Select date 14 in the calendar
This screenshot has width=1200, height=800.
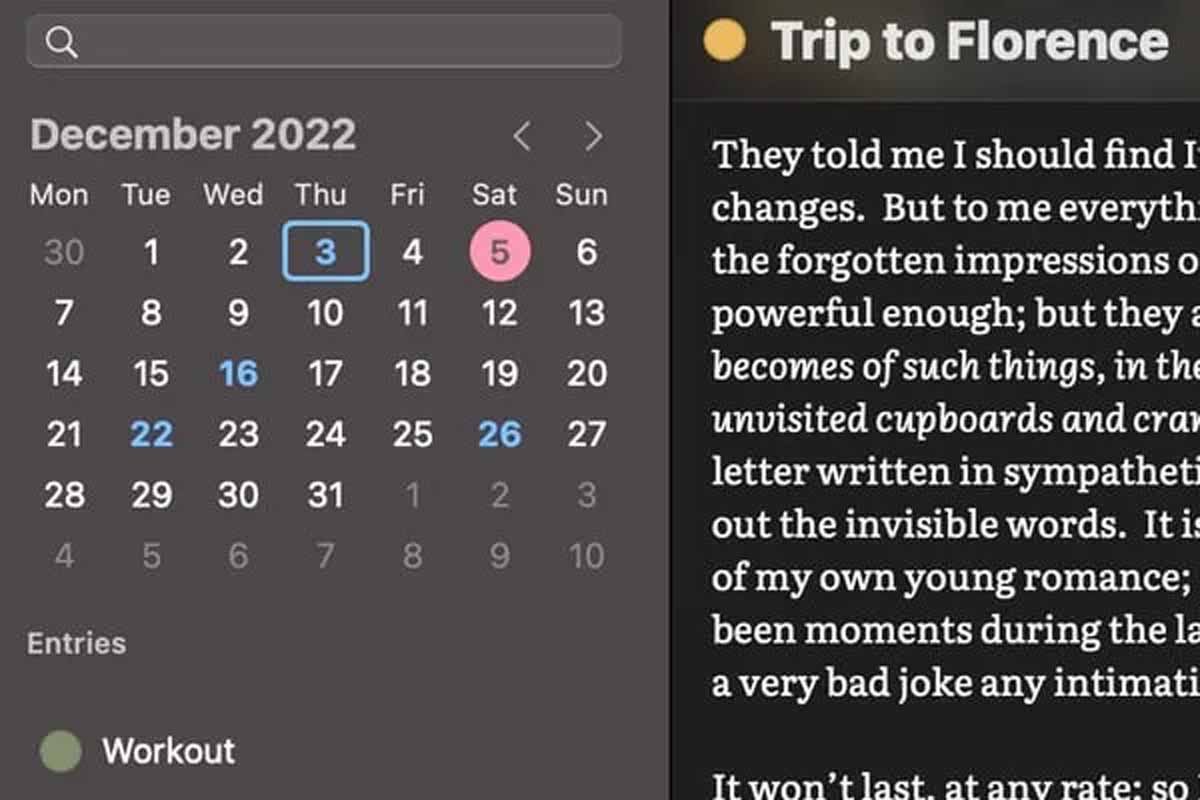(64, 374)
